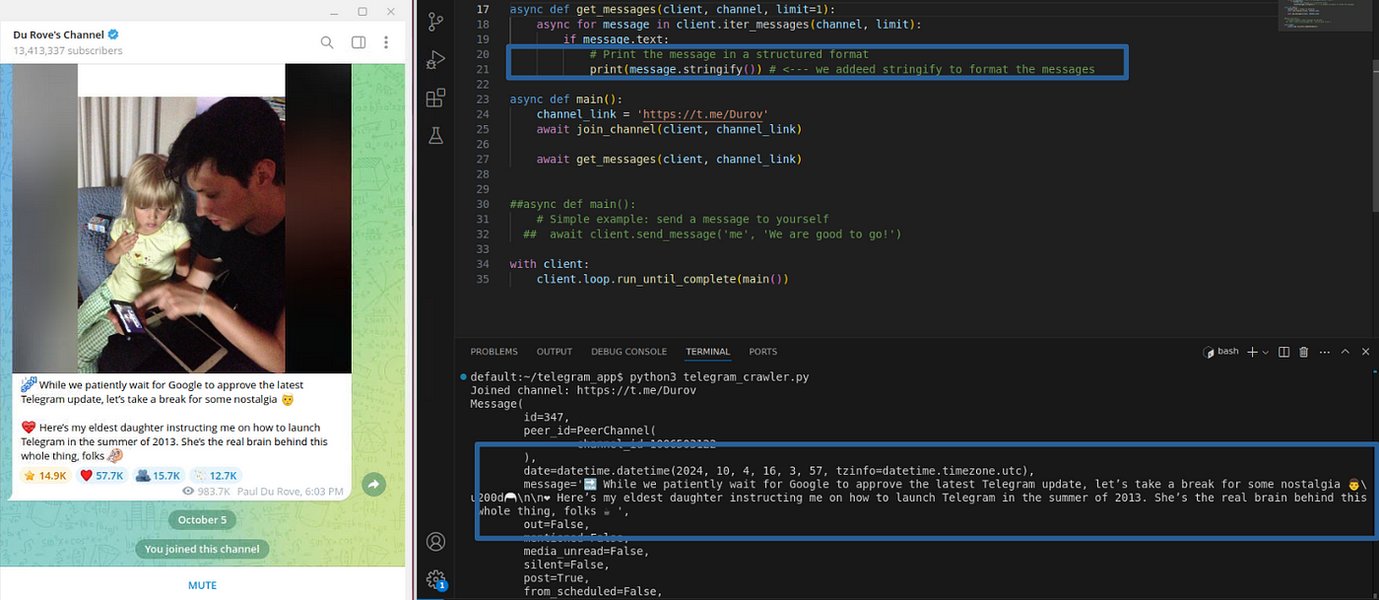Open Source Control in VS Code activity bar

436,21
